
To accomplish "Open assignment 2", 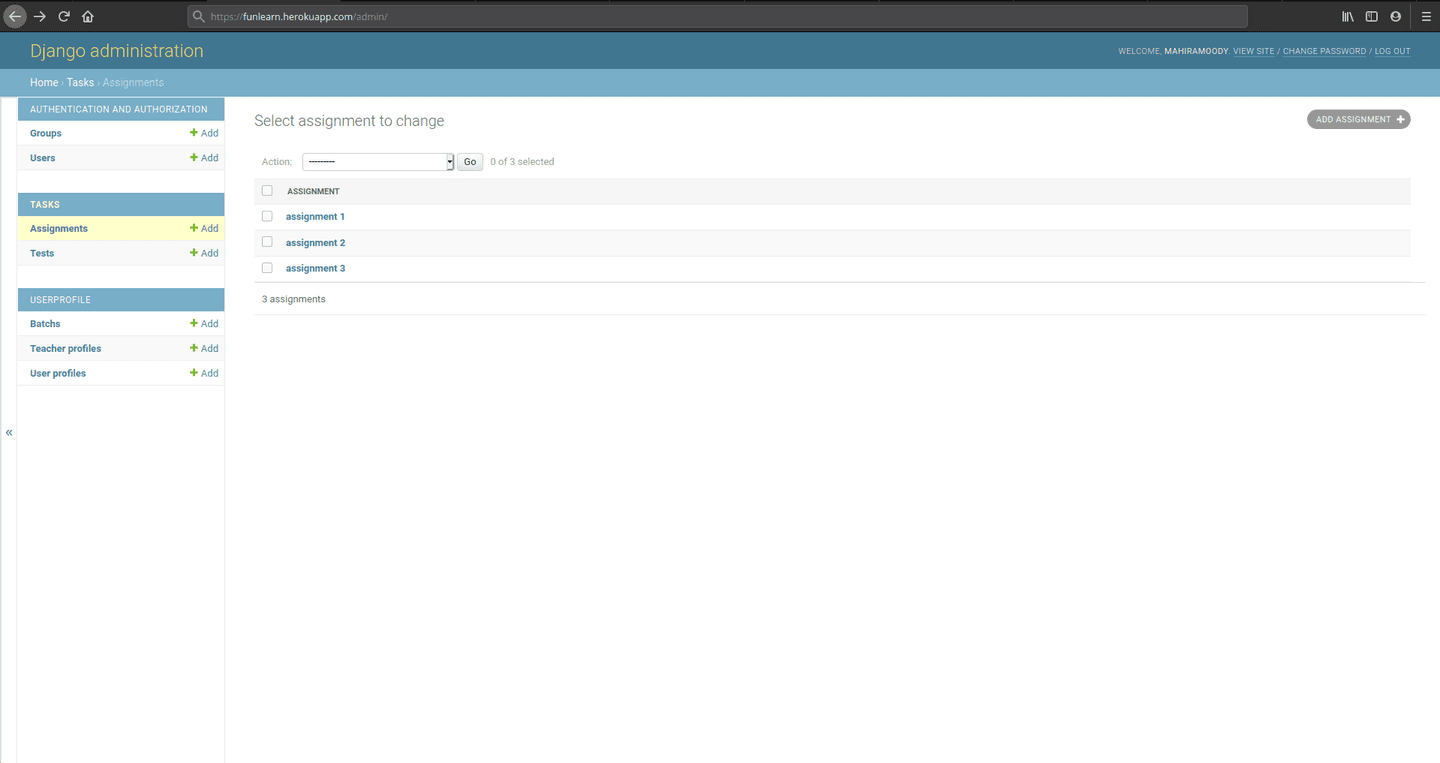I will [315, 242].
